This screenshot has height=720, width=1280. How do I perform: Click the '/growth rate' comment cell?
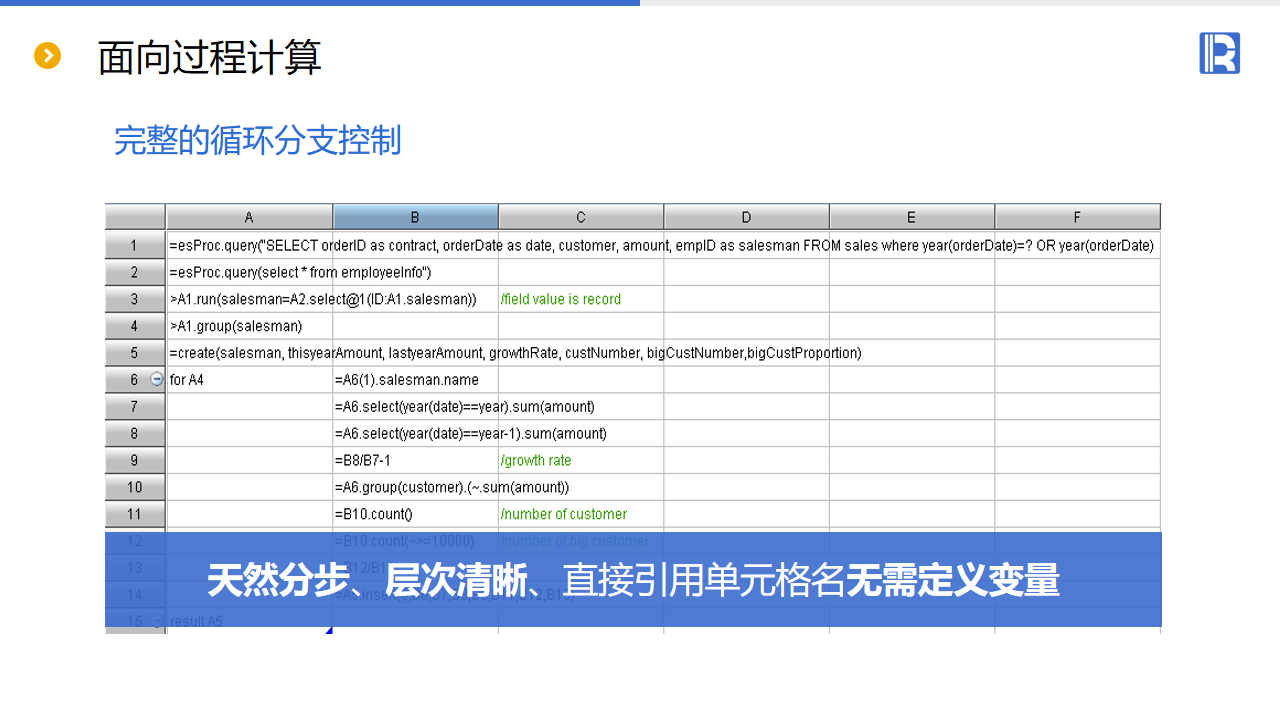coord(580,461)
